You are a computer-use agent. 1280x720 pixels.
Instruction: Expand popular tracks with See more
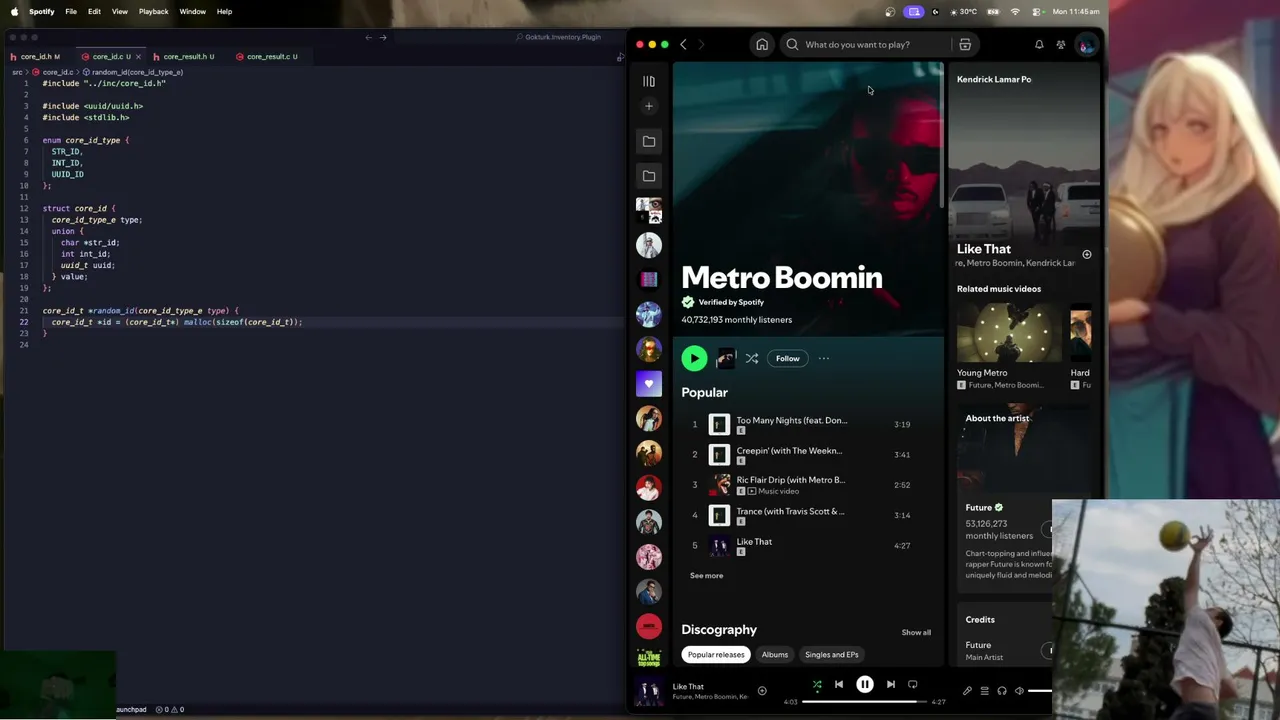[706, 576]
